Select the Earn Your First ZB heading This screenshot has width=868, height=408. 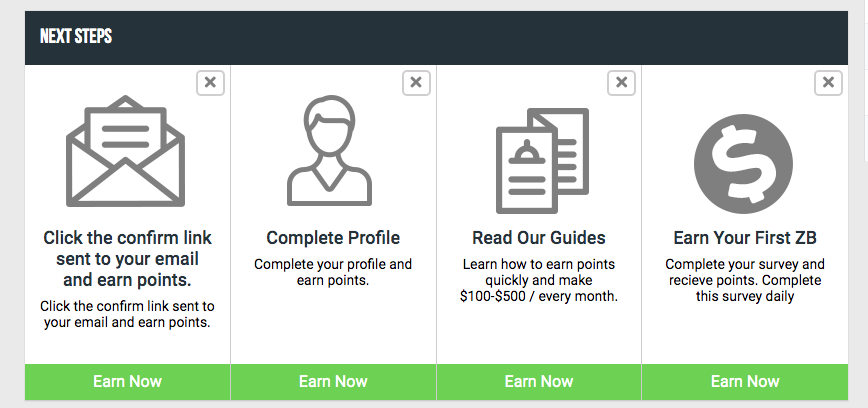click(745, 238)
